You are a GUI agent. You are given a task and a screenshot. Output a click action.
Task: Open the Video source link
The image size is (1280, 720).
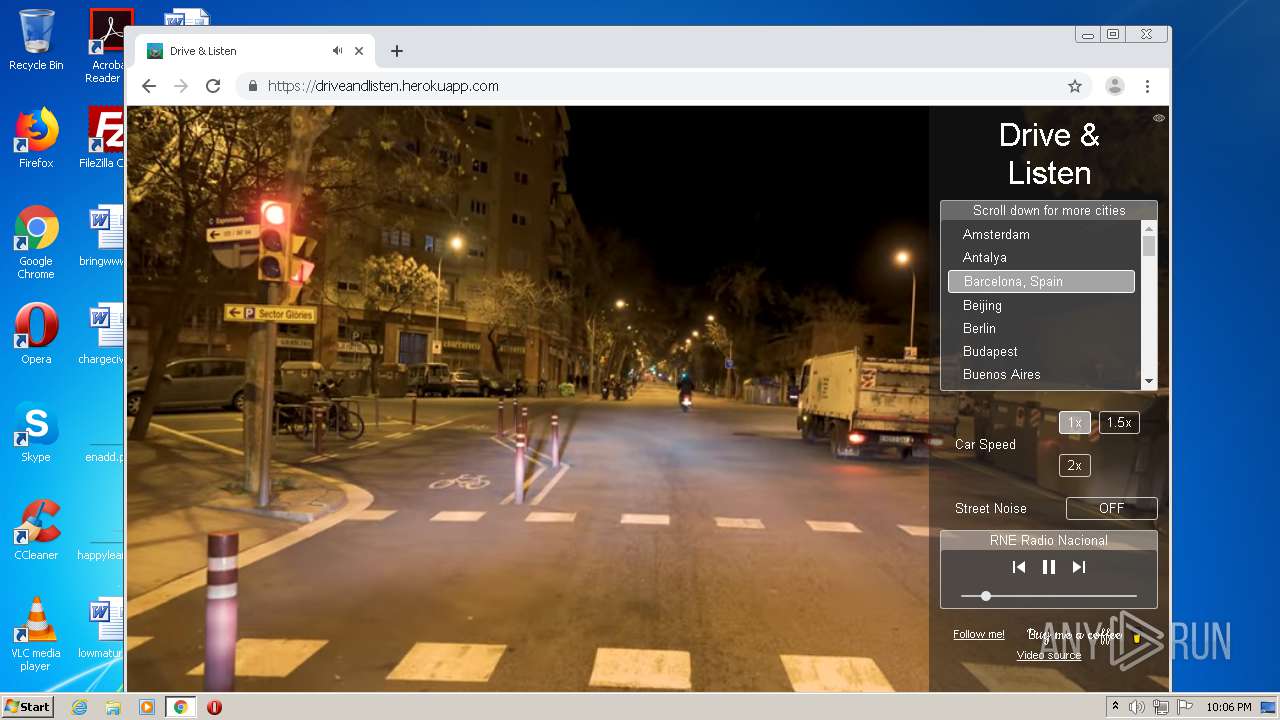[x=1049, y=655]
